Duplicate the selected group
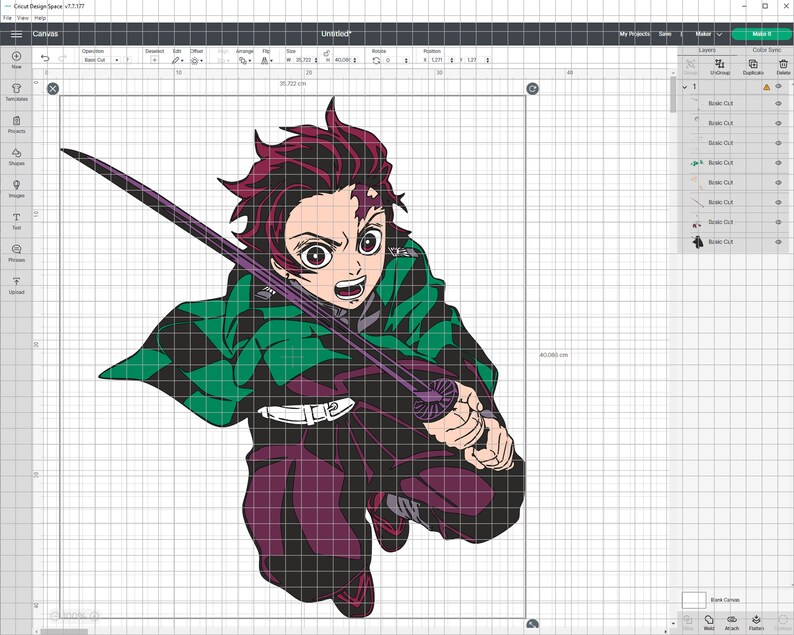The height and width of the screenshot is (635, 794). [x=753, y=67]
